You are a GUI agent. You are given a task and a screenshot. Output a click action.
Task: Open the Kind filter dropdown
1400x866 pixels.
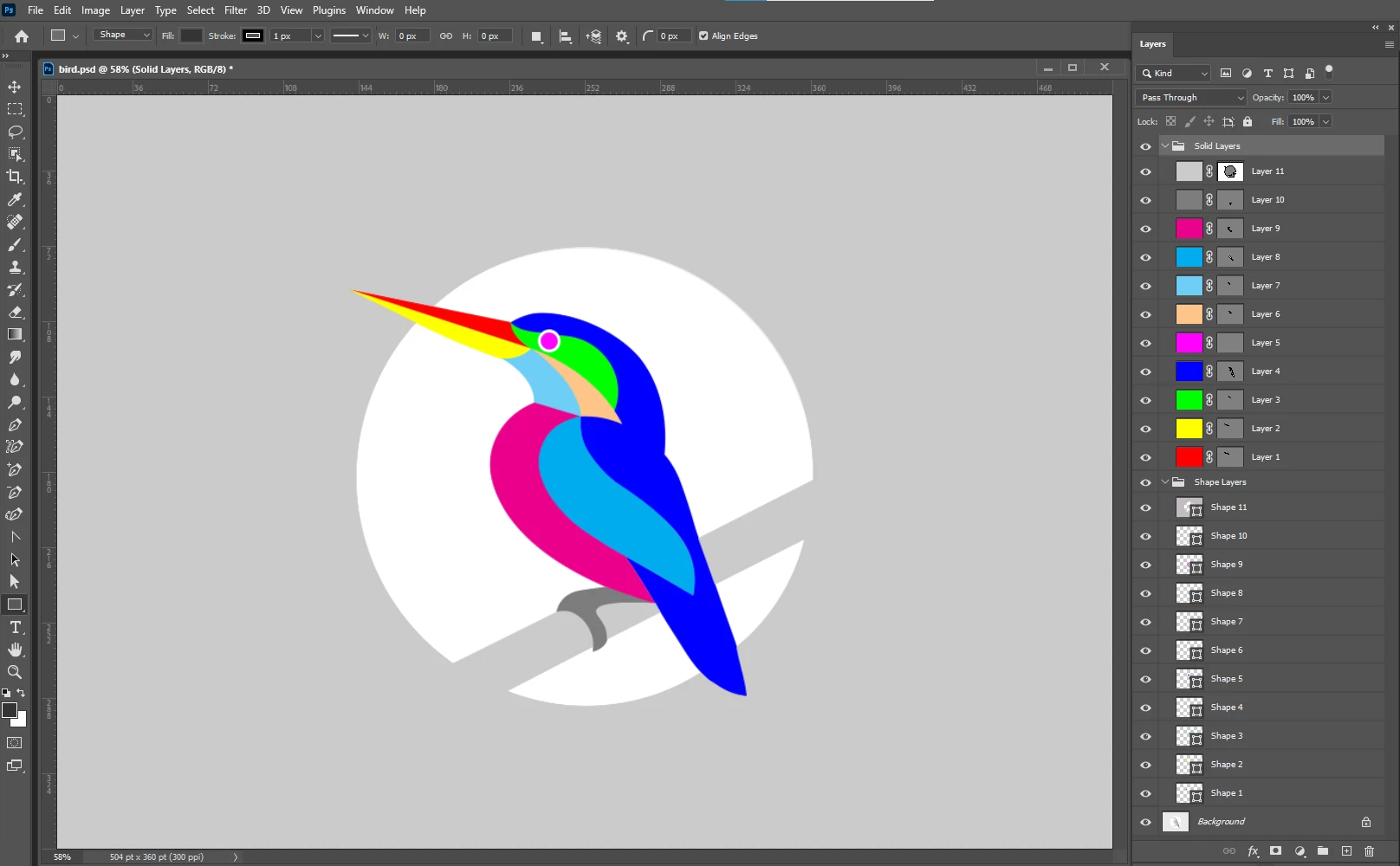click(1173, 74)
